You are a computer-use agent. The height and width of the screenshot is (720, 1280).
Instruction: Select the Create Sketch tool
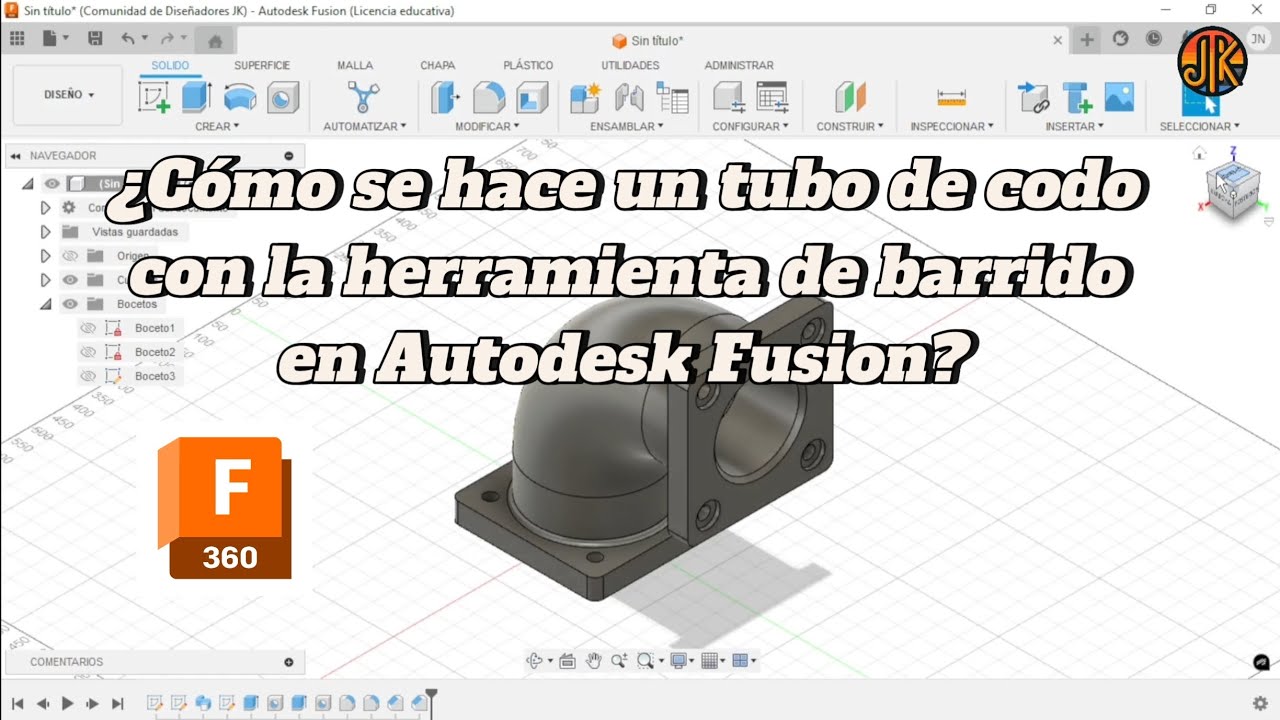(154, 97)
